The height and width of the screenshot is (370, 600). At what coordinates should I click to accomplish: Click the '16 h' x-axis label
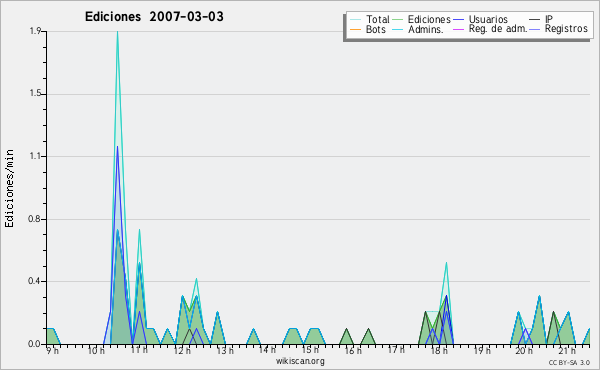353,350
